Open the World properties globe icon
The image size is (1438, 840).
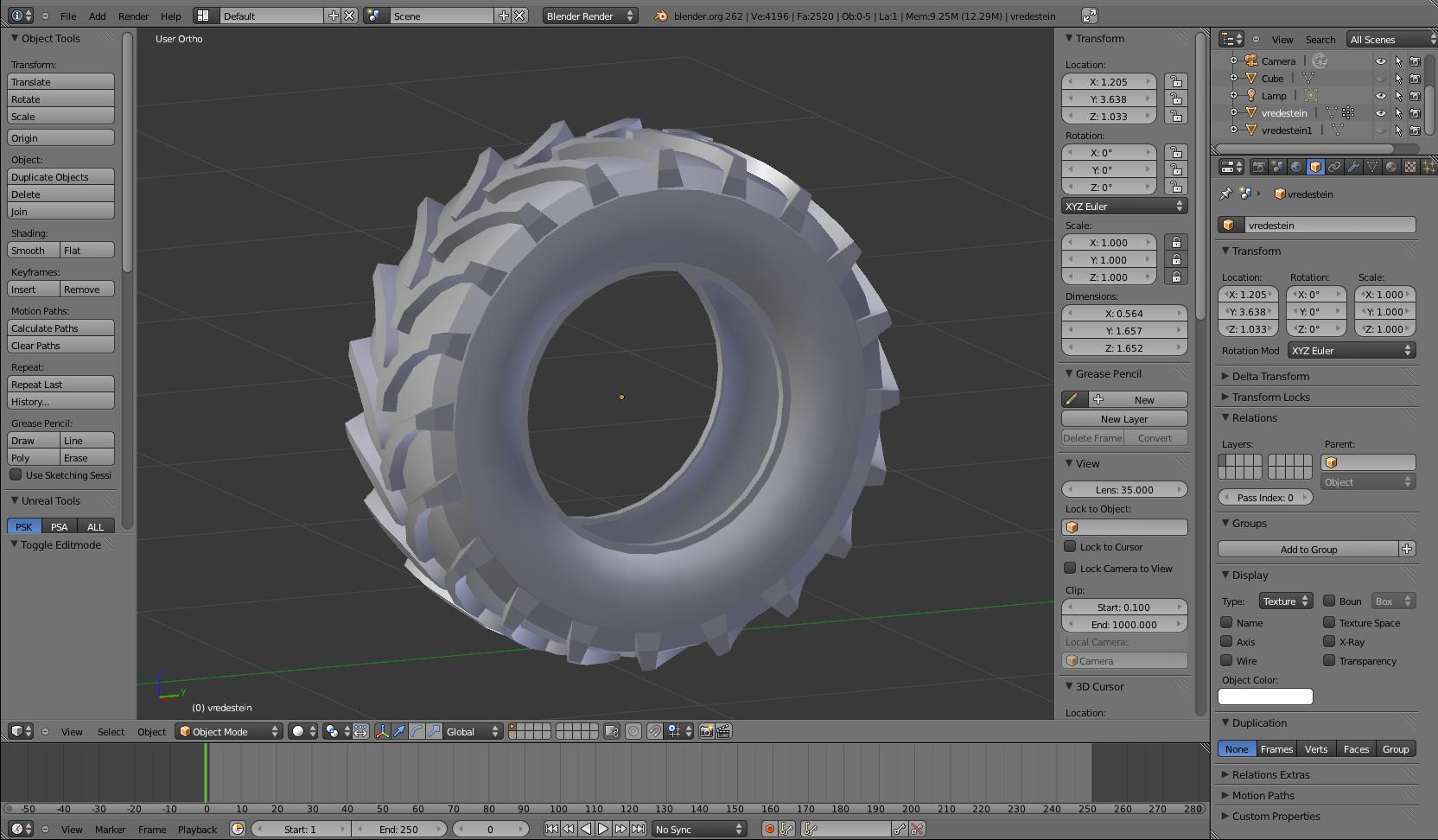[x=1296, y=167]
